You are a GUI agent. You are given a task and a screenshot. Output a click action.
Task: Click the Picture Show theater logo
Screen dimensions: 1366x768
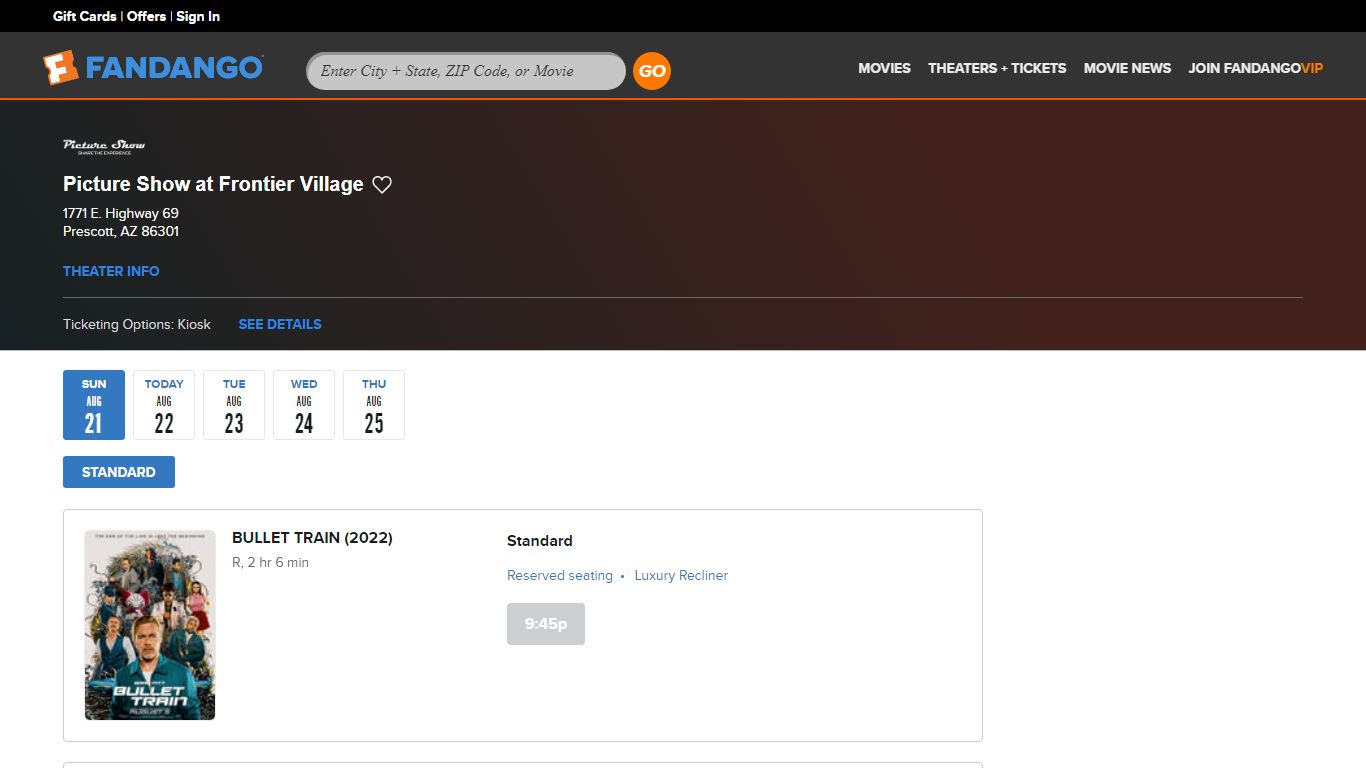pyautogui.click(x=104, y=147)
